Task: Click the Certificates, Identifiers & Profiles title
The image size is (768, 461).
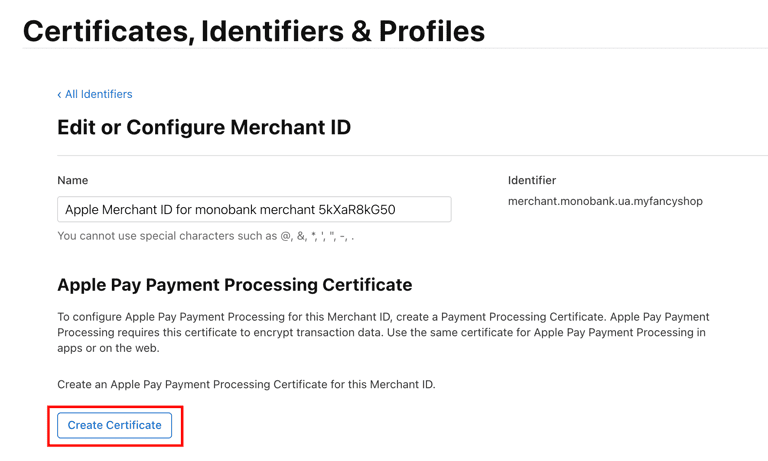Action: (x=253, y=31)
